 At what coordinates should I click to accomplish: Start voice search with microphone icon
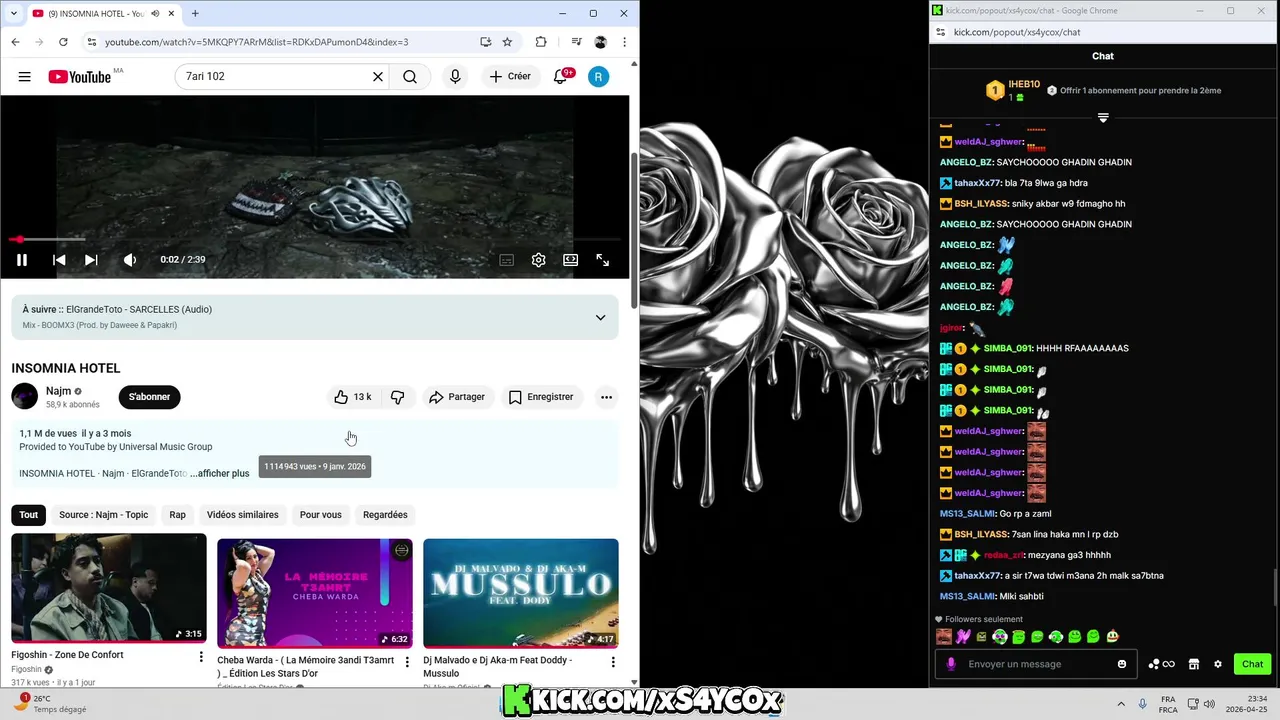[x=455, y=77]
